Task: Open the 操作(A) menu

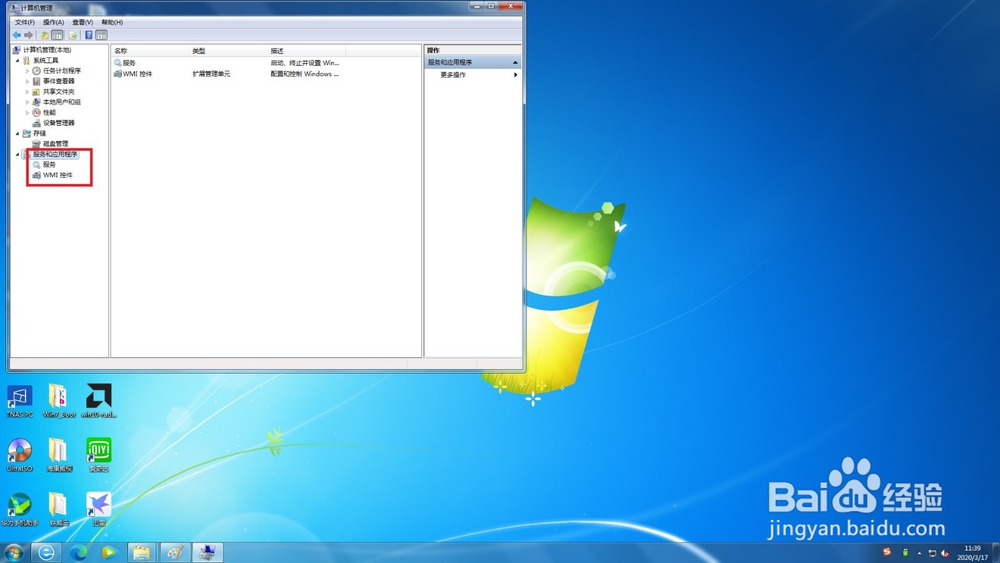Action: coord(54,22)
